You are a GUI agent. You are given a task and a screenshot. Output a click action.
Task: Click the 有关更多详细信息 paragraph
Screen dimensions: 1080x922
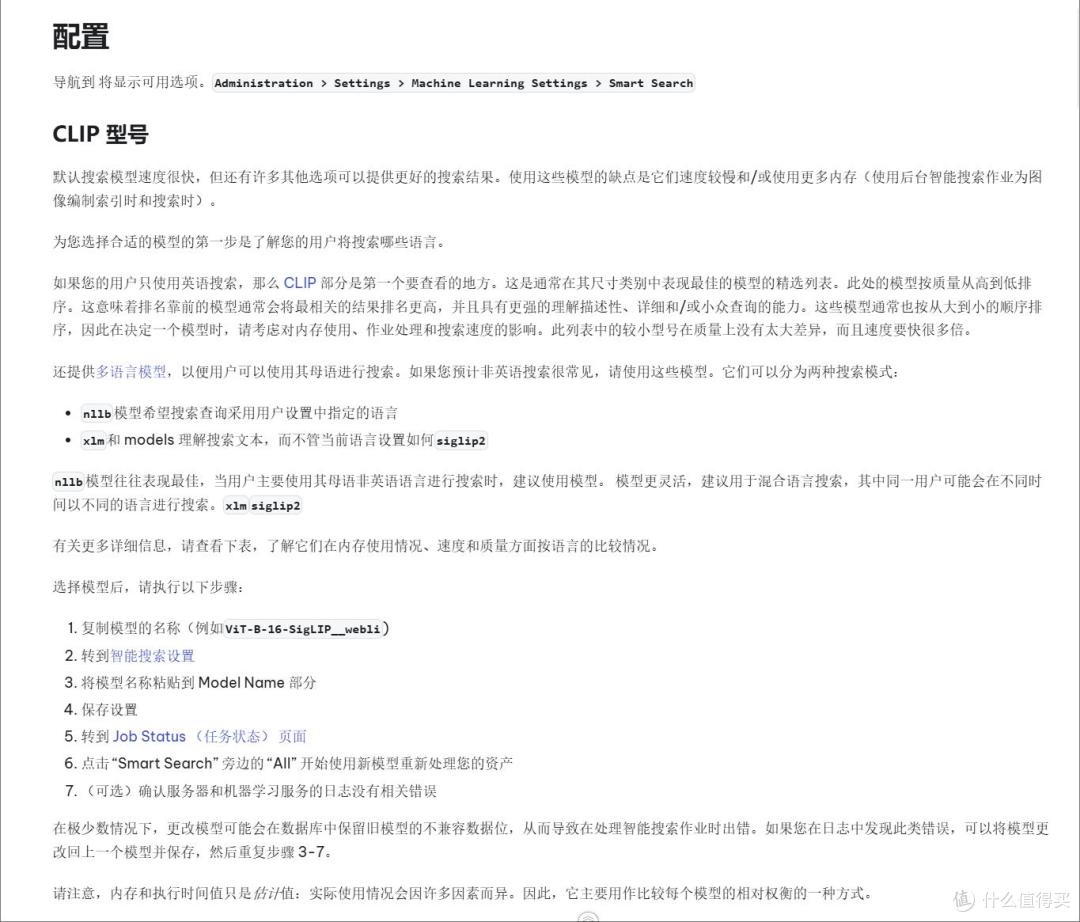click(x=356, y=545)
